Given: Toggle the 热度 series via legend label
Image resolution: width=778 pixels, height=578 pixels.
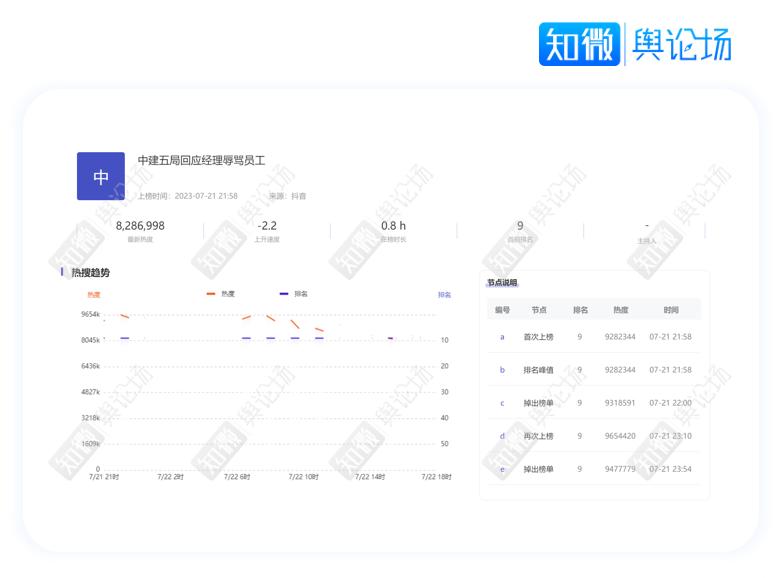Looking at the screenshot, I should (x=228, y=294).
